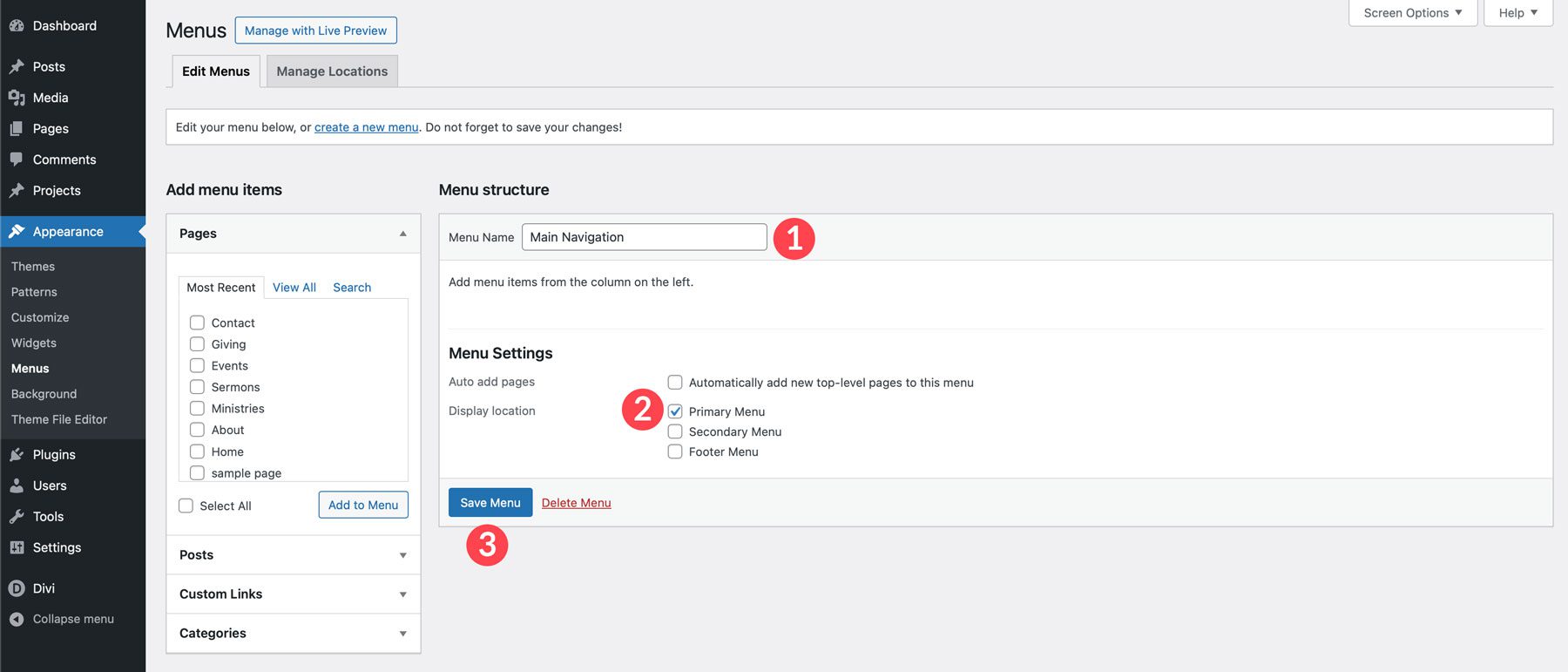Switch to the View All tab
The image size is (1568, 672).
point(294,288)
